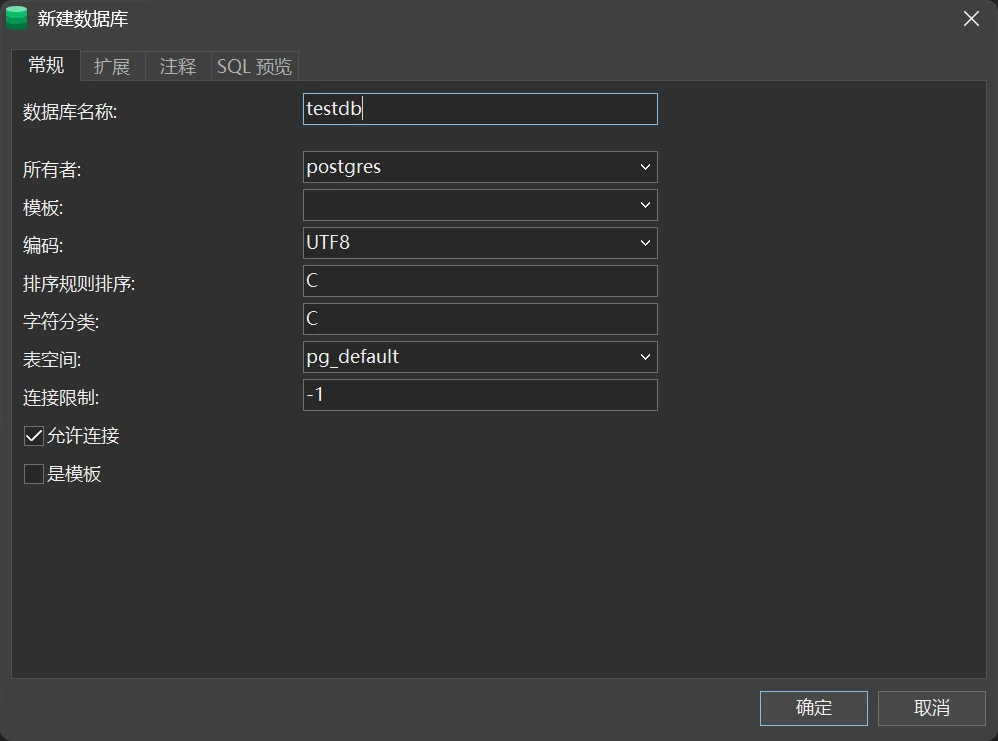Show the SQL 预览 tab

(x=255, y=67)
